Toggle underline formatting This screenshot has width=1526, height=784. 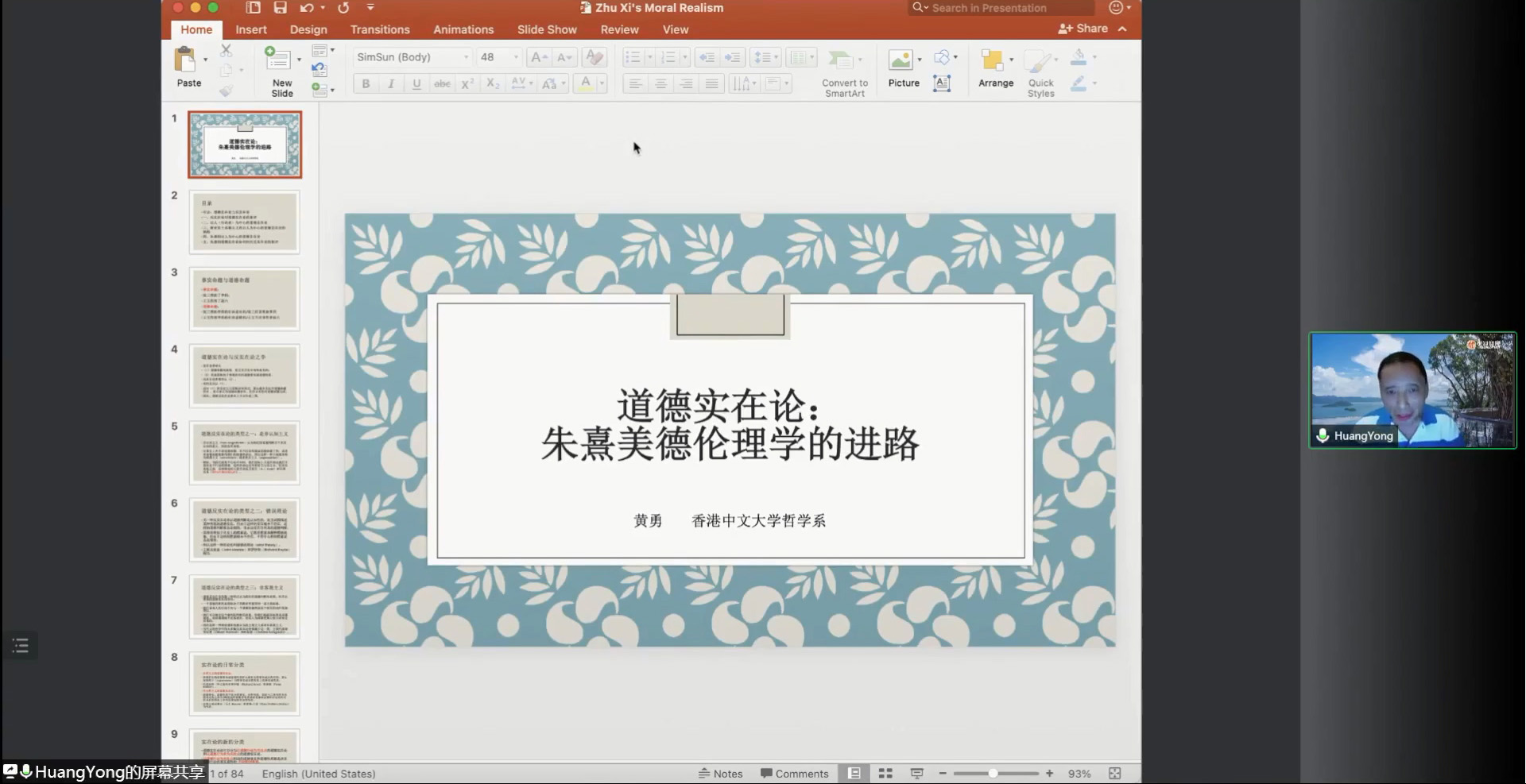tap(416, 83)
